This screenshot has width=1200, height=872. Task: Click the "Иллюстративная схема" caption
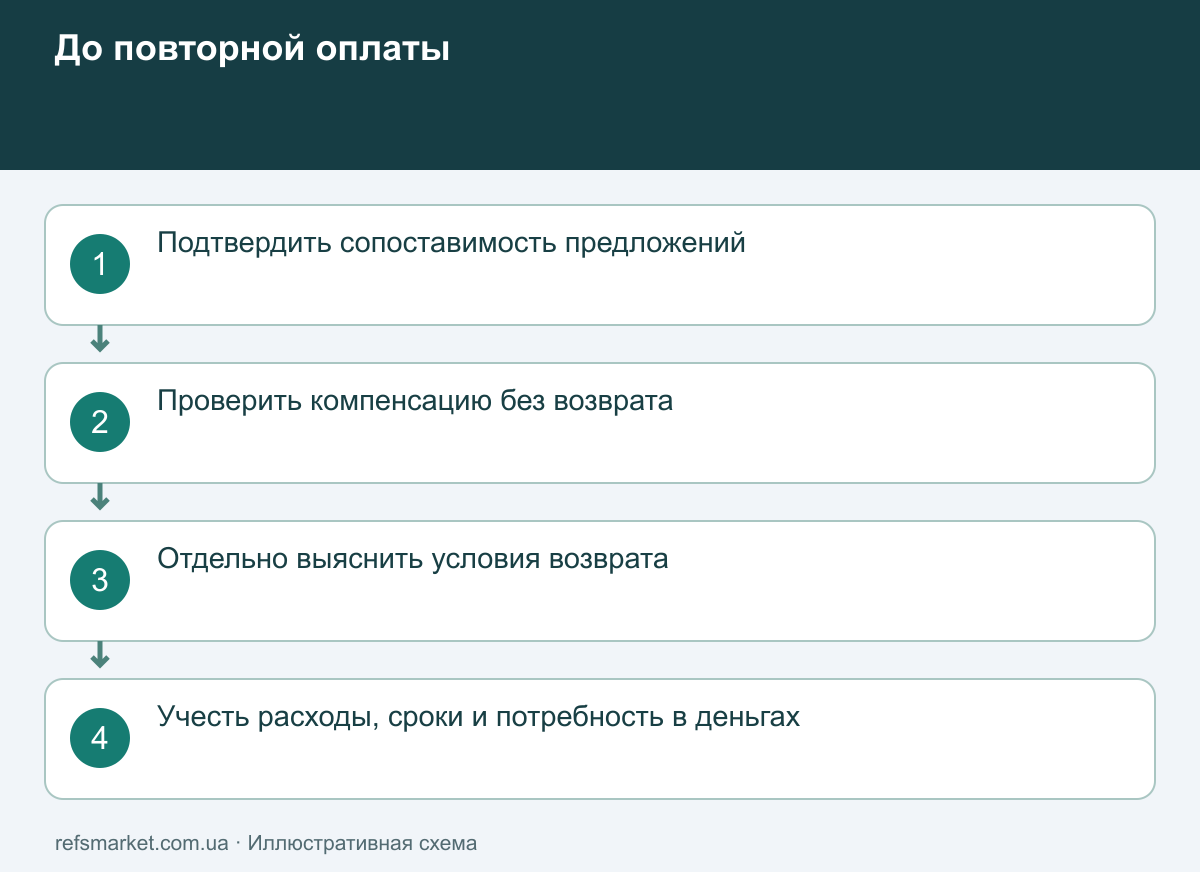pyautogui.click(x=362, y=843)
